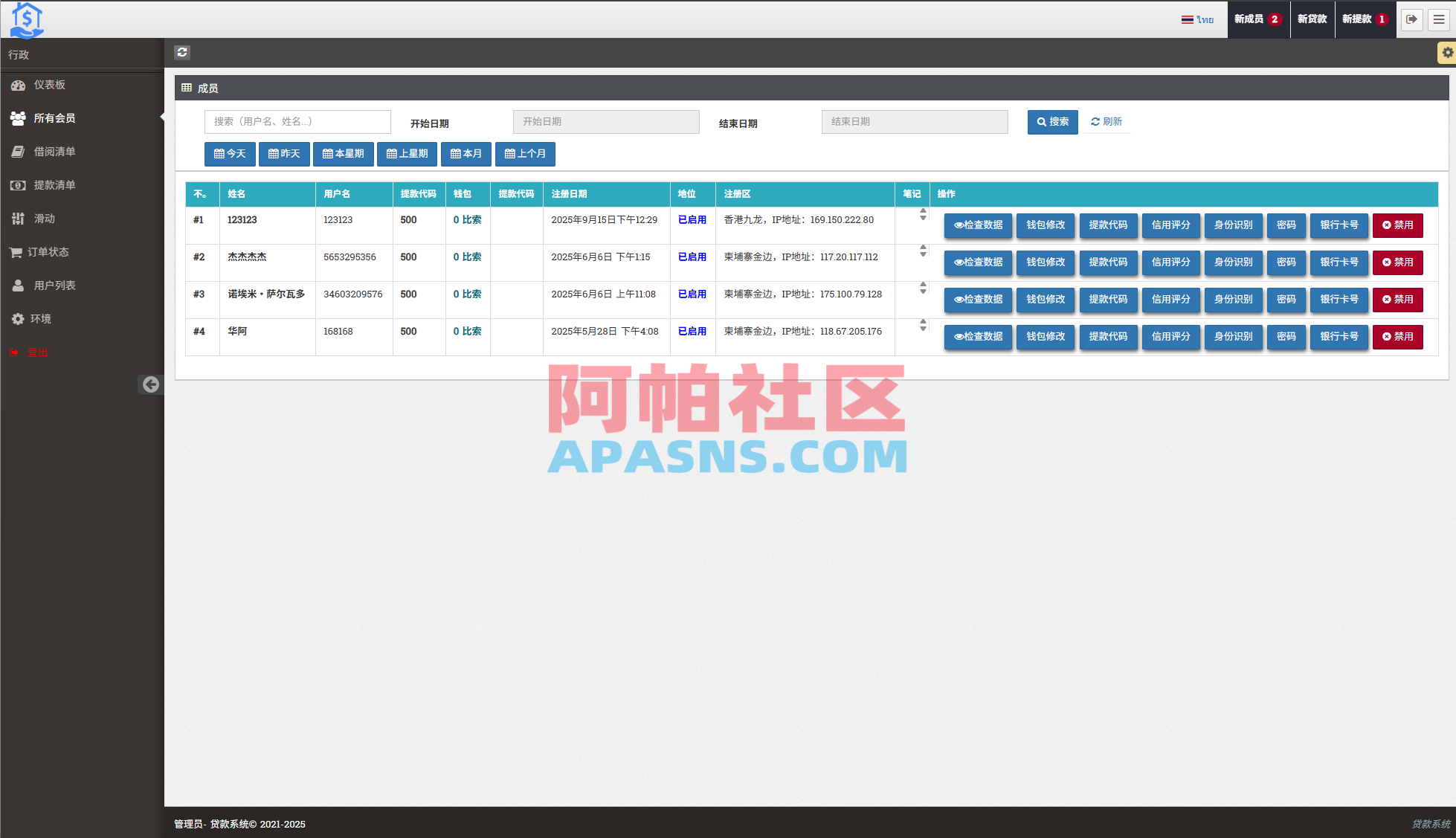
Task: Click the refresh icon in the top toolbar
Action: (x=181, y=52)
